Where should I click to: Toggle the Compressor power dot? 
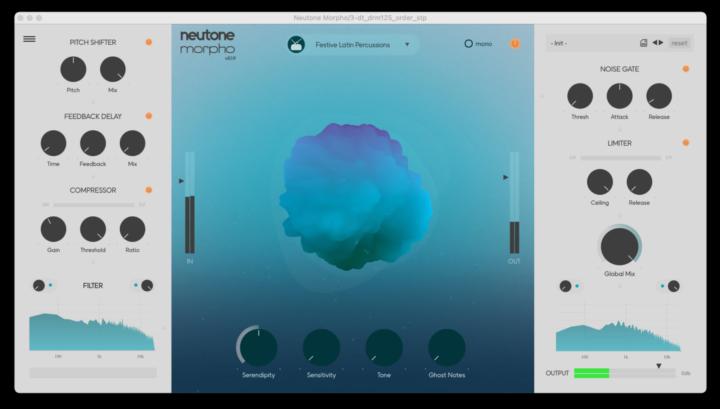149,190
